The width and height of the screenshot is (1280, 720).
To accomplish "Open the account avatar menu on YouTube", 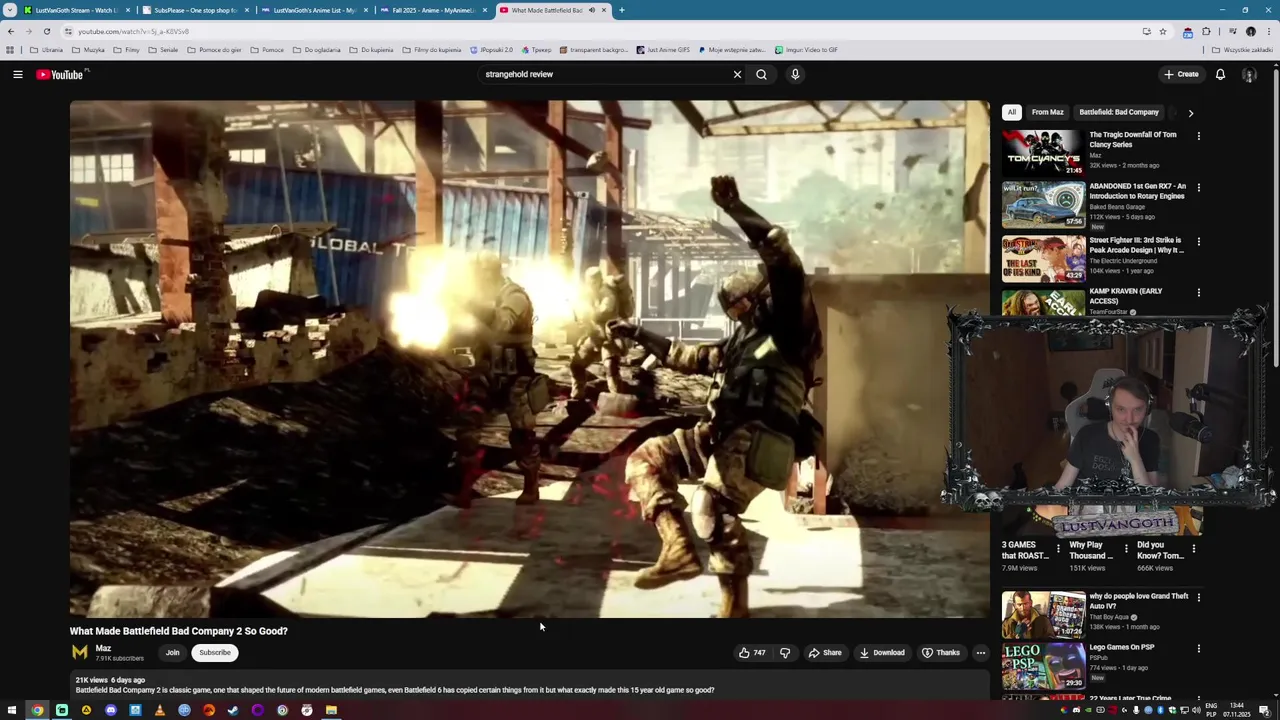I will point(1249,74).
